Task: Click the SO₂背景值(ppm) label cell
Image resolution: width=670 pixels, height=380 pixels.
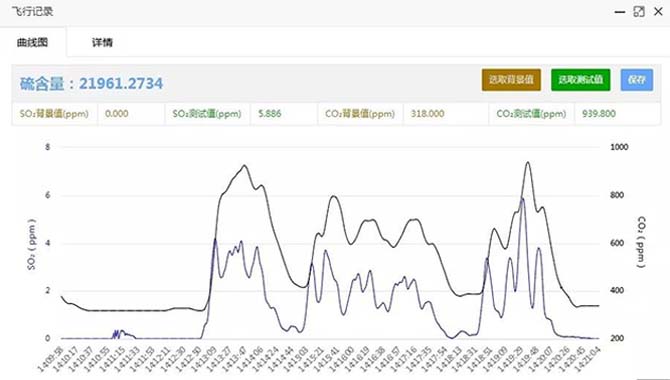Action: (55, 114)
